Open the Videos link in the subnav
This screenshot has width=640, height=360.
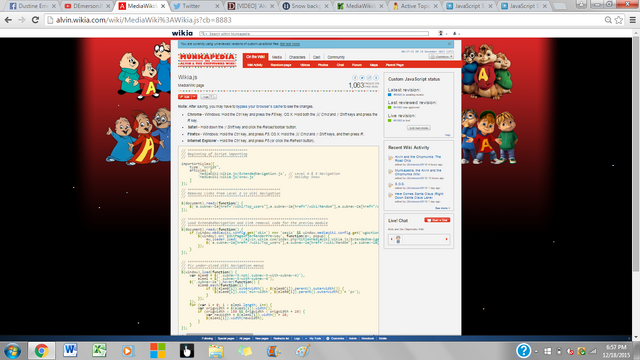pyautogui.click(x=305, y=65)
